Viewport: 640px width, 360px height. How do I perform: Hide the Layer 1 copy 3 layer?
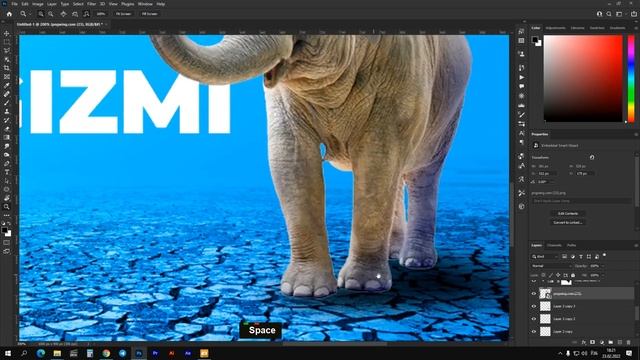pyautogui.click(x=534, y=306)
